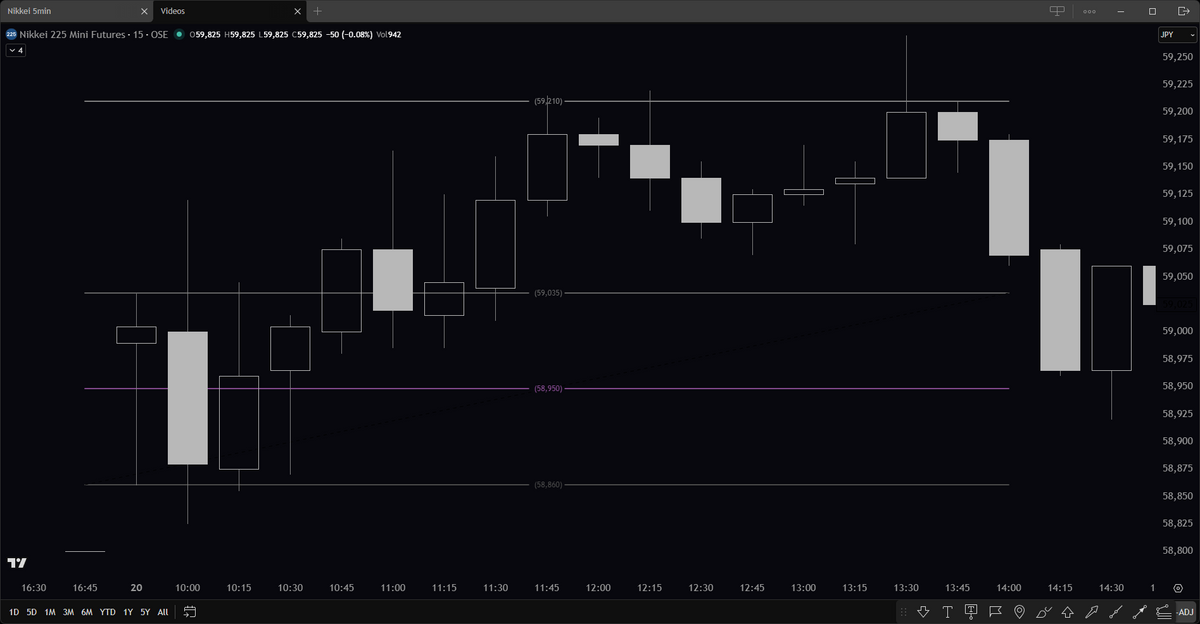
Task: Select the trend line tool
Action: [1116, 612]
